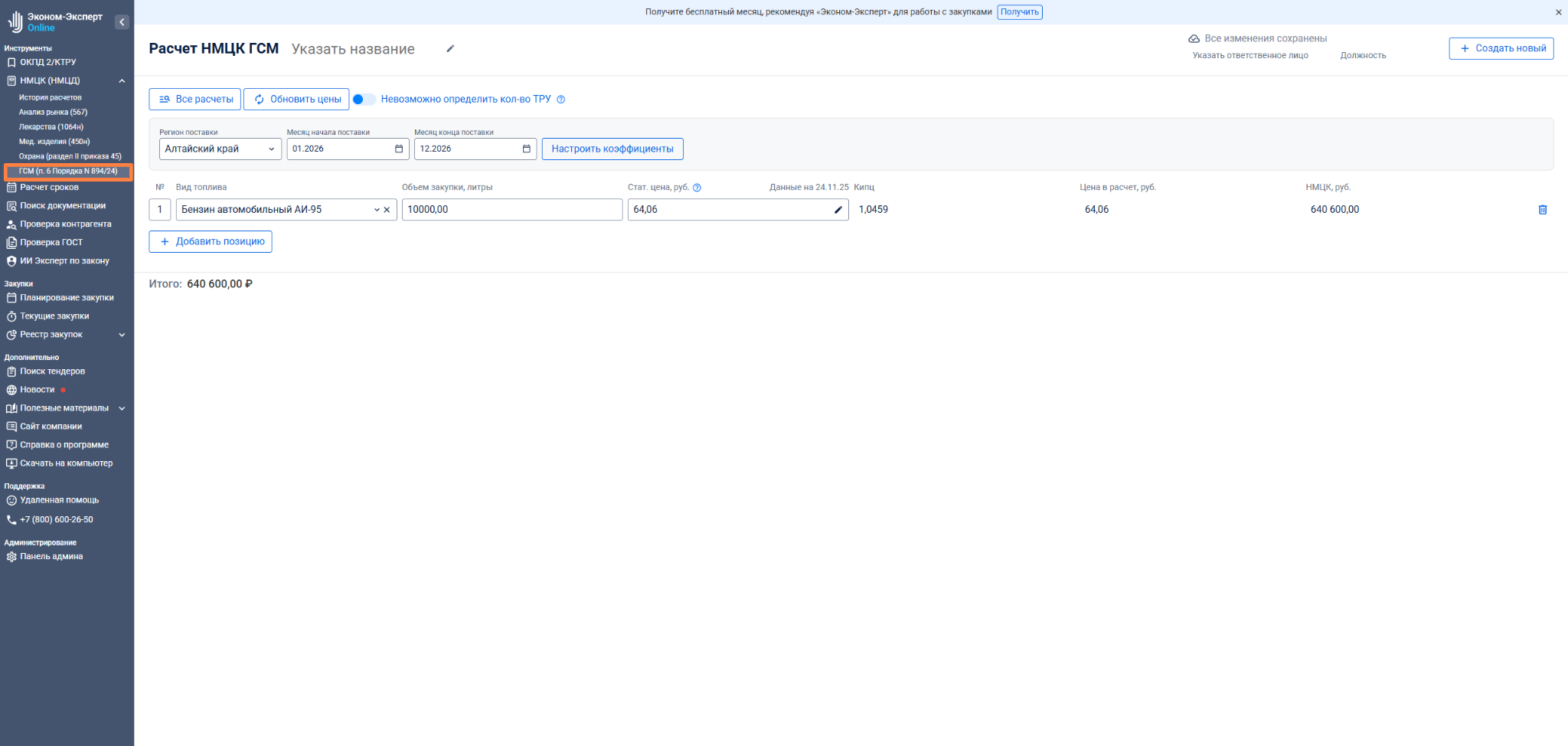Delete fuel row with the trash icon
Screen dimensions: 1568x746
click(1542, 210)
